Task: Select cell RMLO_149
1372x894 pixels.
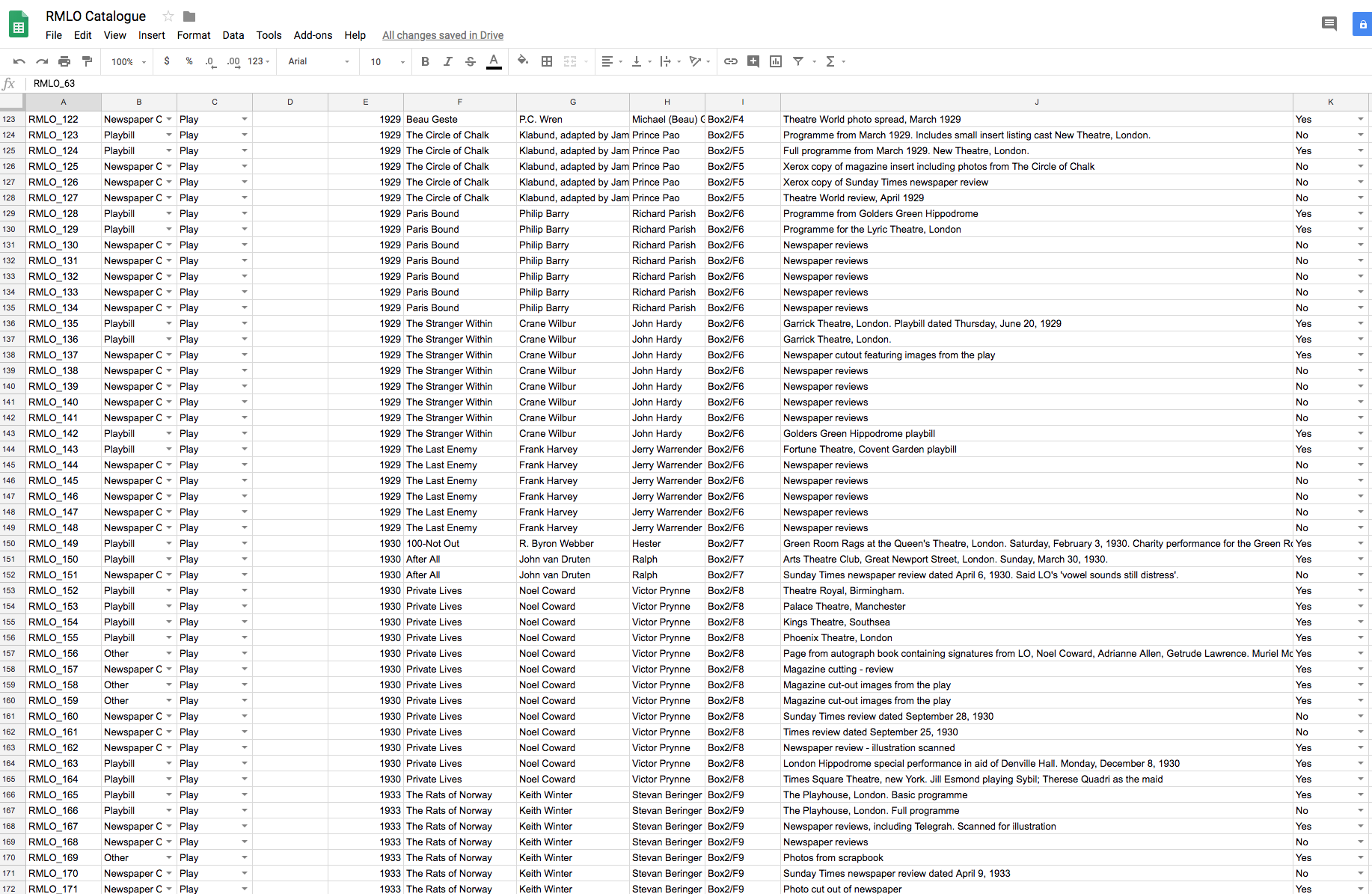Action: (64, 544)
